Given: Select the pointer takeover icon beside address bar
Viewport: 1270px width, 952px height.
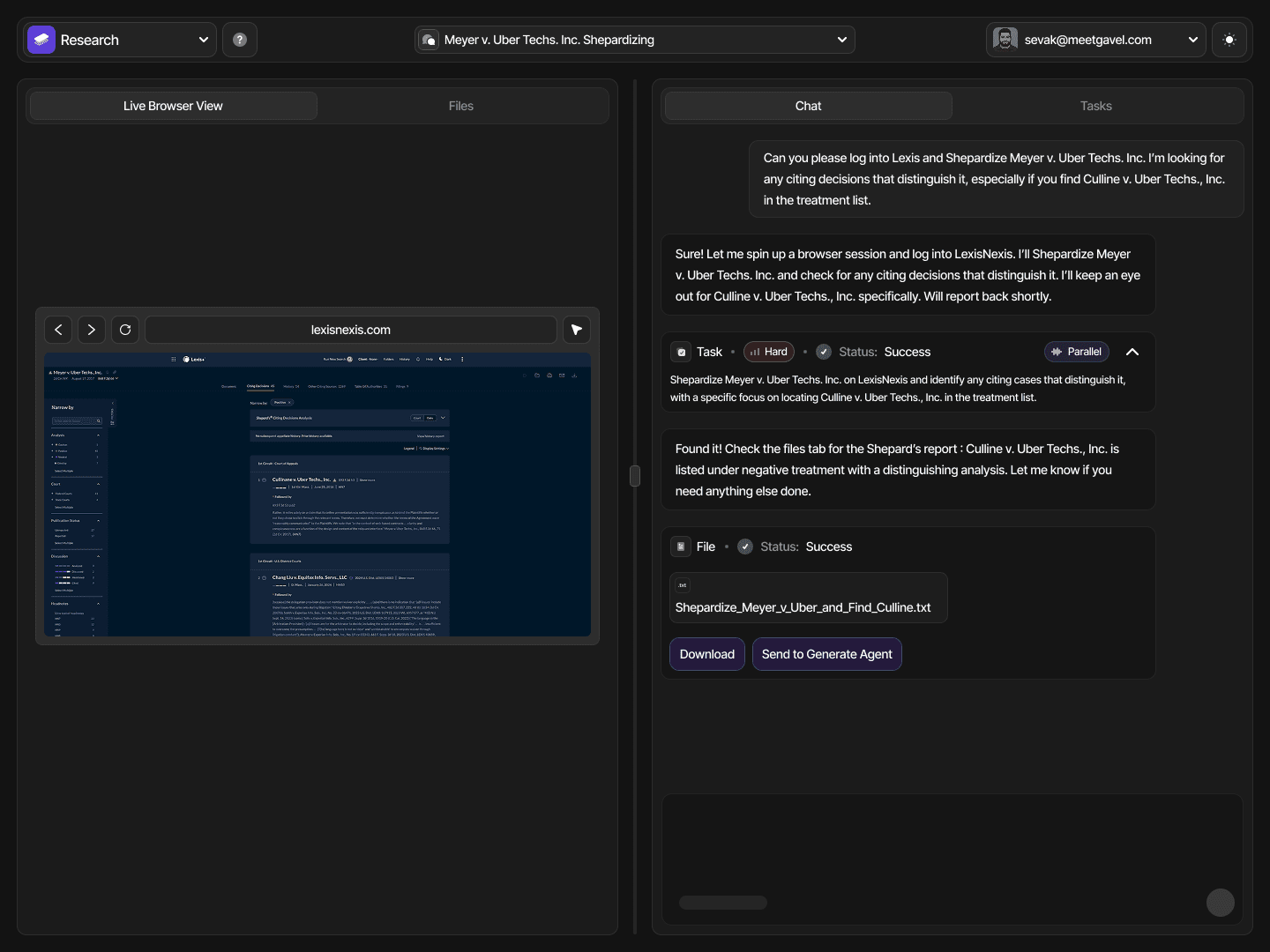Looking at the screenshot, I should click(577, 330).
